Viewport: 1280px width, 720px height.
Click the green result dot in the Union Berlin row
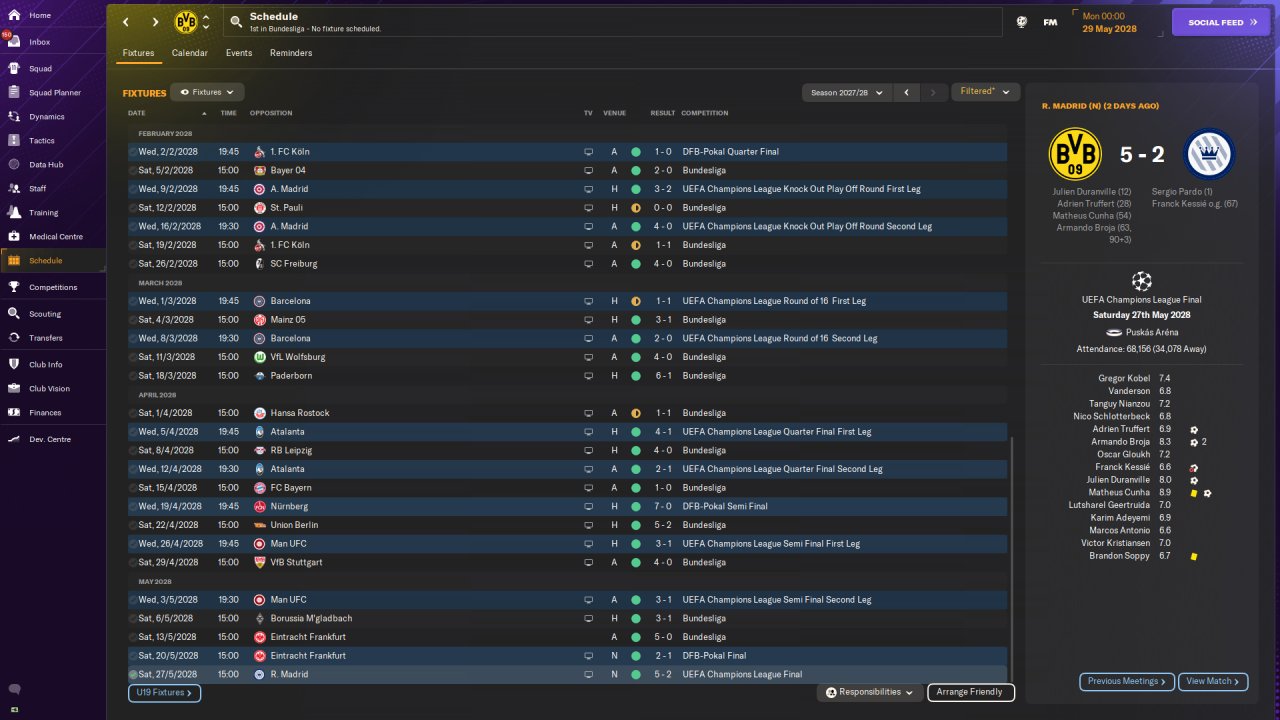coord(635,525)
